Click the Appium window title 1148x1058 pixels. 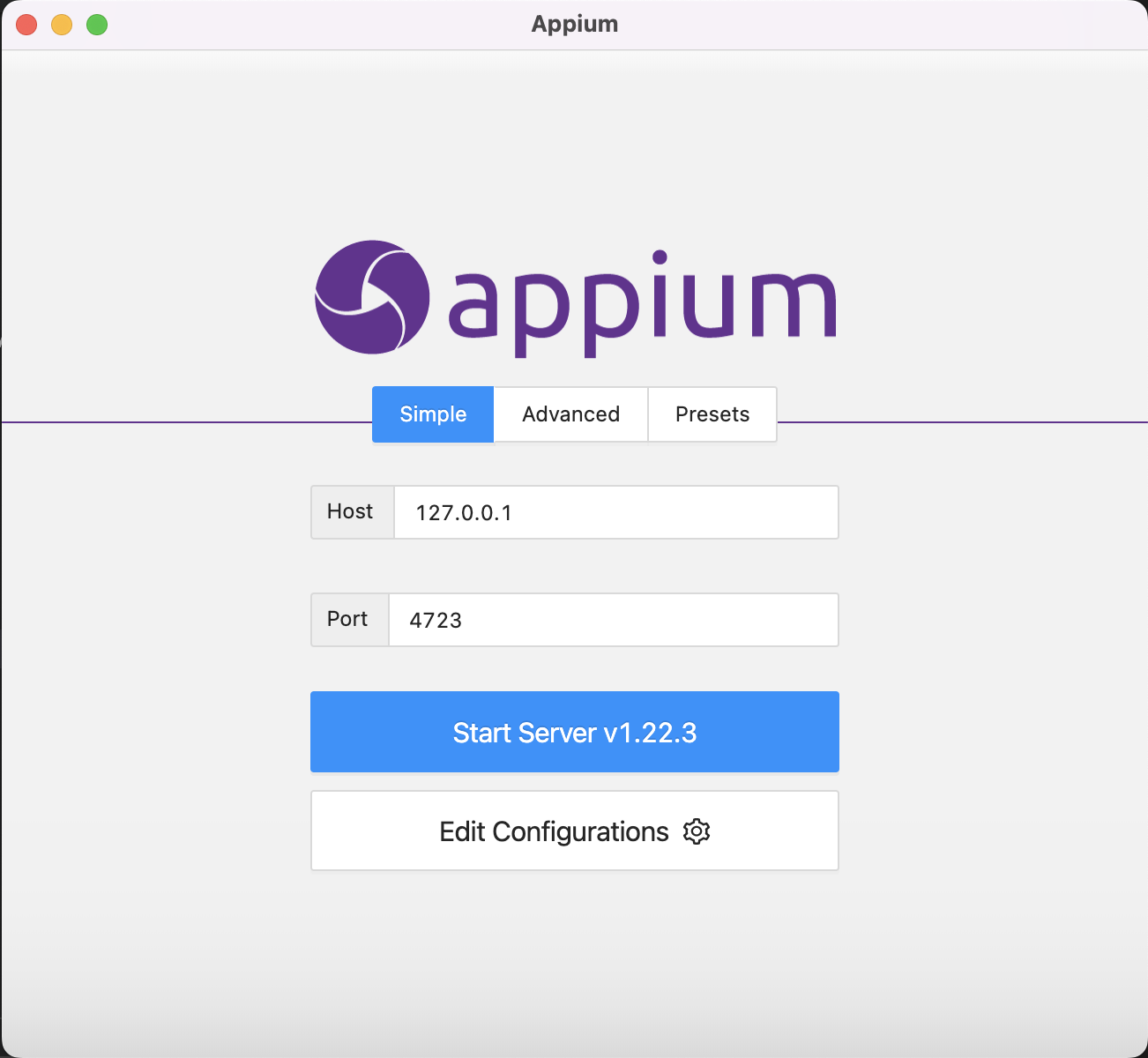(x=574, y=24)
